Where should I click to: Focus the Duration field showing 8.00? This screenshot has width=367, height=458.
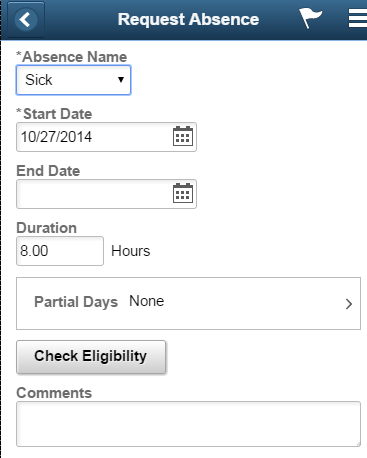pyautogui.click(x=60, y=251)
